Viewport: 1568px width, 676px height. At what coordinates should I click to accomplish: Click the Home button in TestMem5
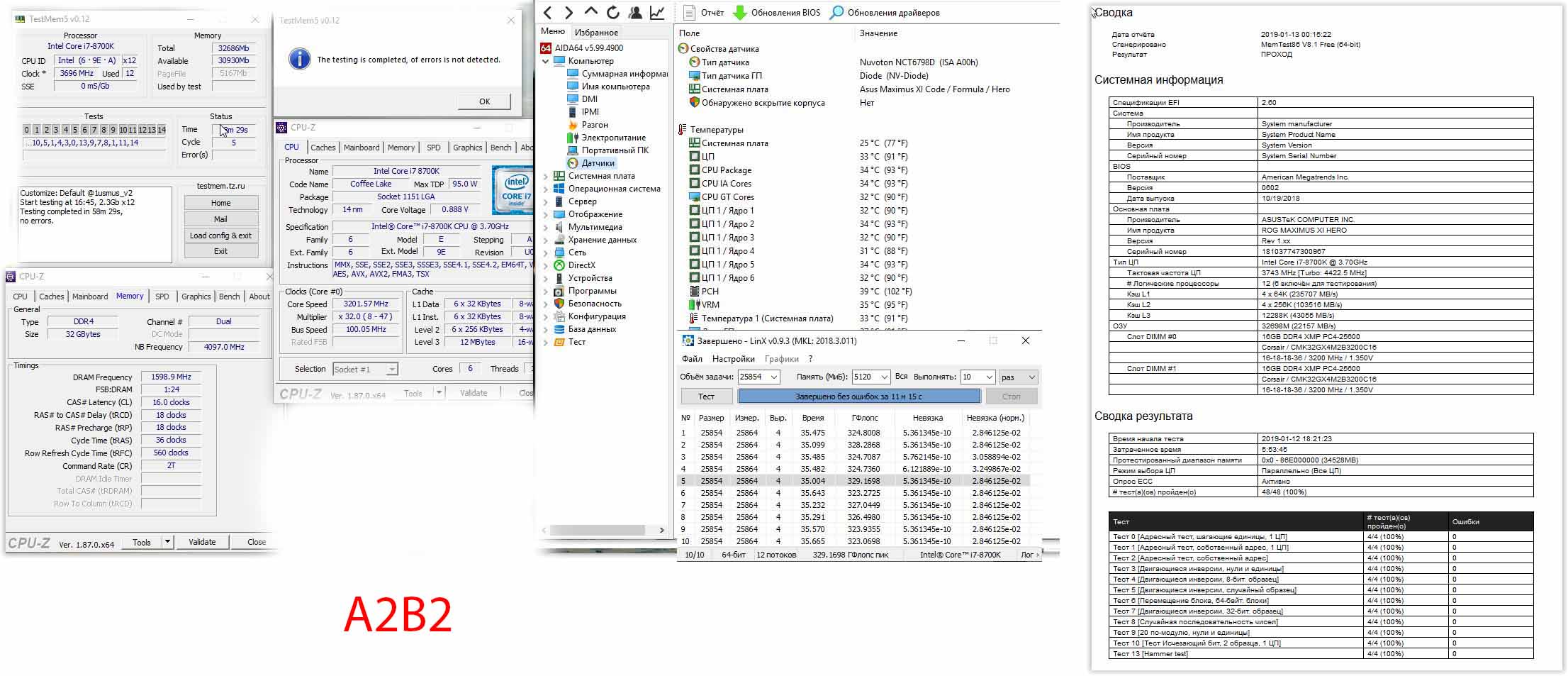220,203
